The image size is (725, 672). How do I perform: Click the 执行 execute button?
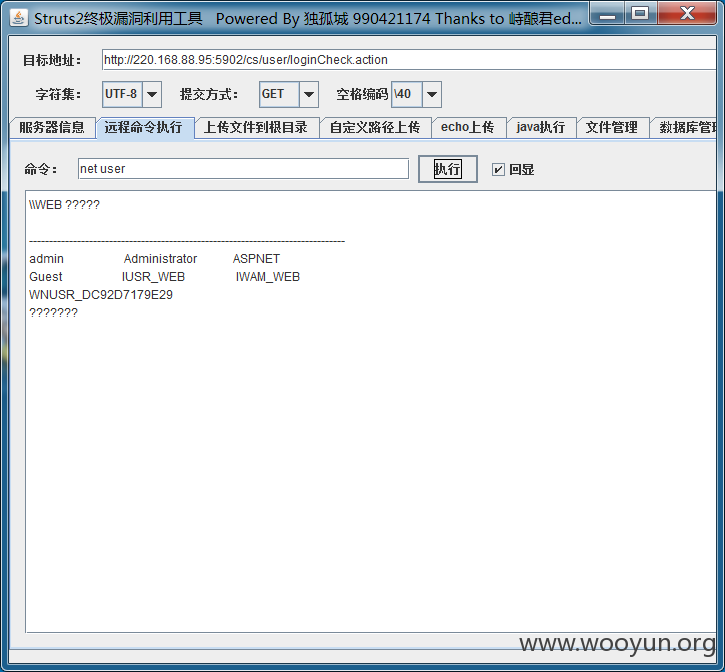(x=448, y=169)
